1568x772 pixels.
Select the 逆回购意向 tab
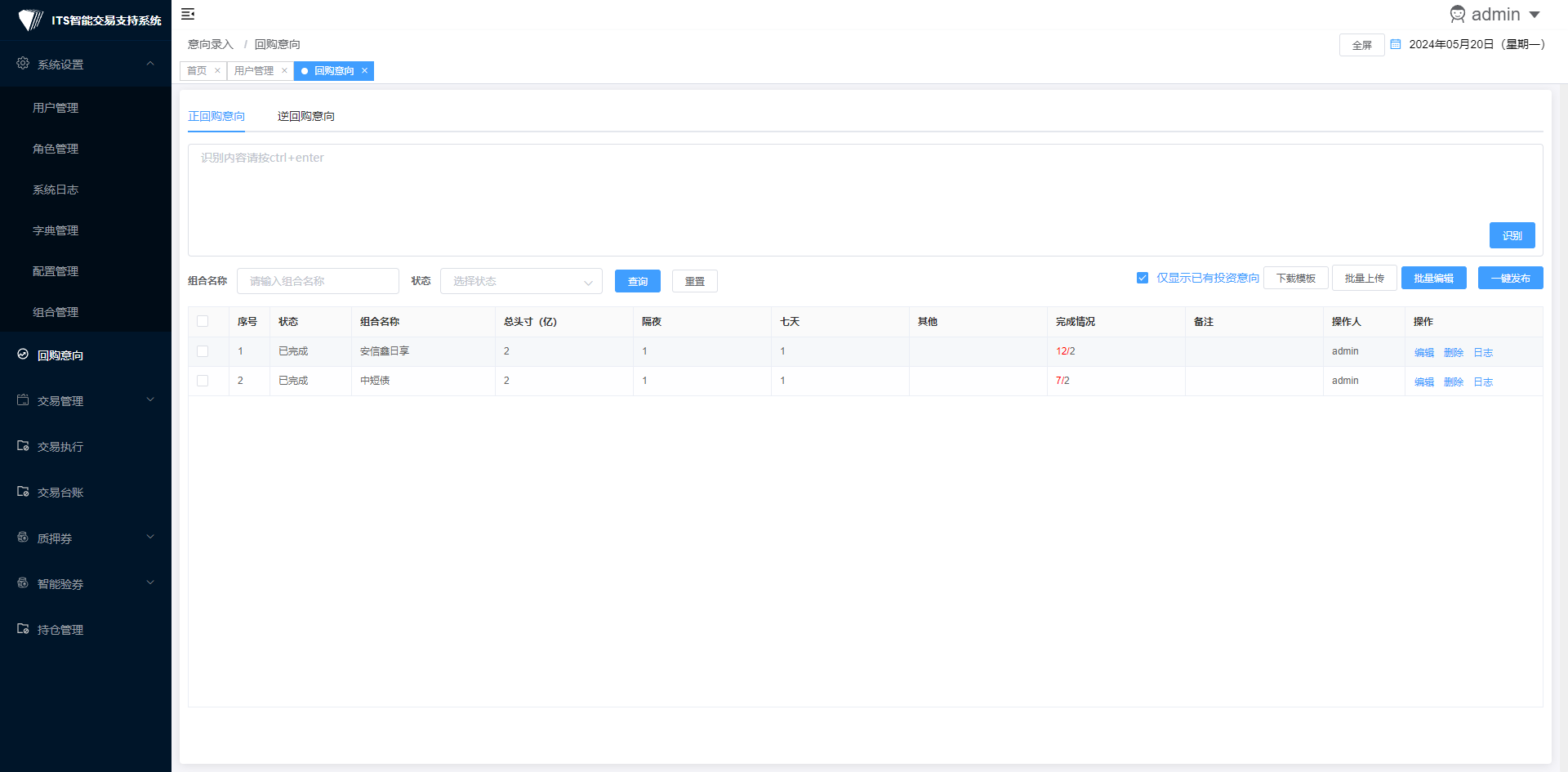coord(306,116)
